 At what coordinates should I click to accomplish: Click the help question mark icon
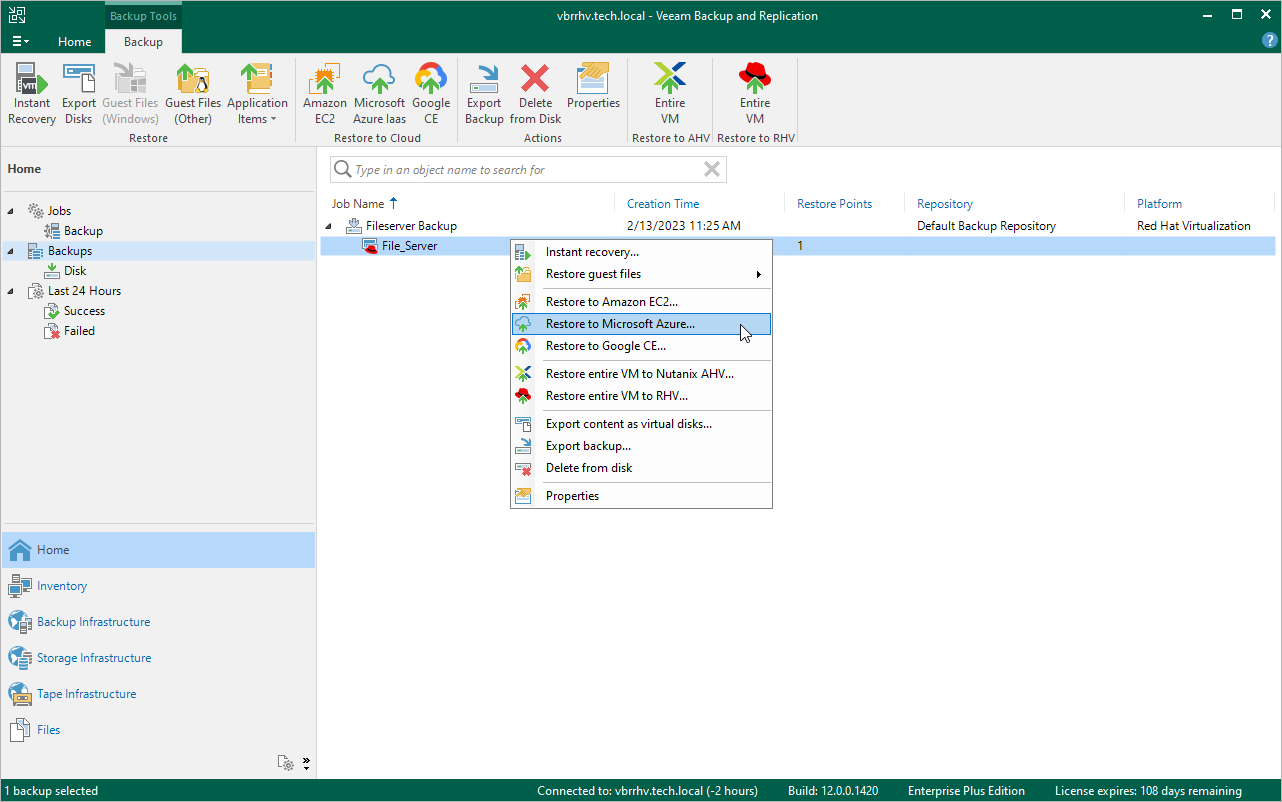click(1270, 41)
